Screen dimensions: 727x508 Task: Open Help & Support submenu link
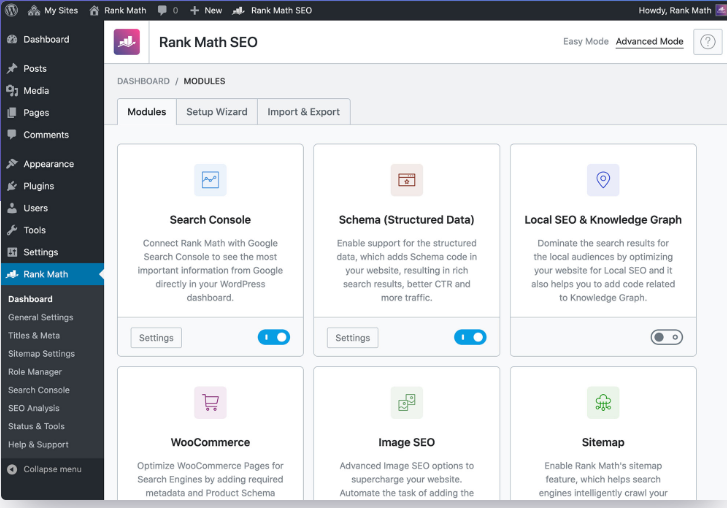pyautogui.click(x=38, y=444)
